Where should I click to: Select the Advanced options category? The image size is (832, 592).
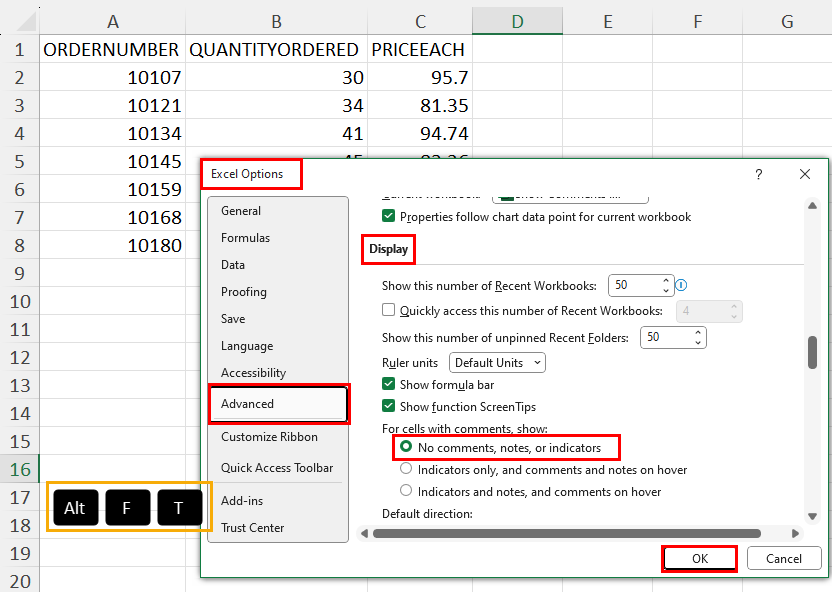tap(279, 404)
